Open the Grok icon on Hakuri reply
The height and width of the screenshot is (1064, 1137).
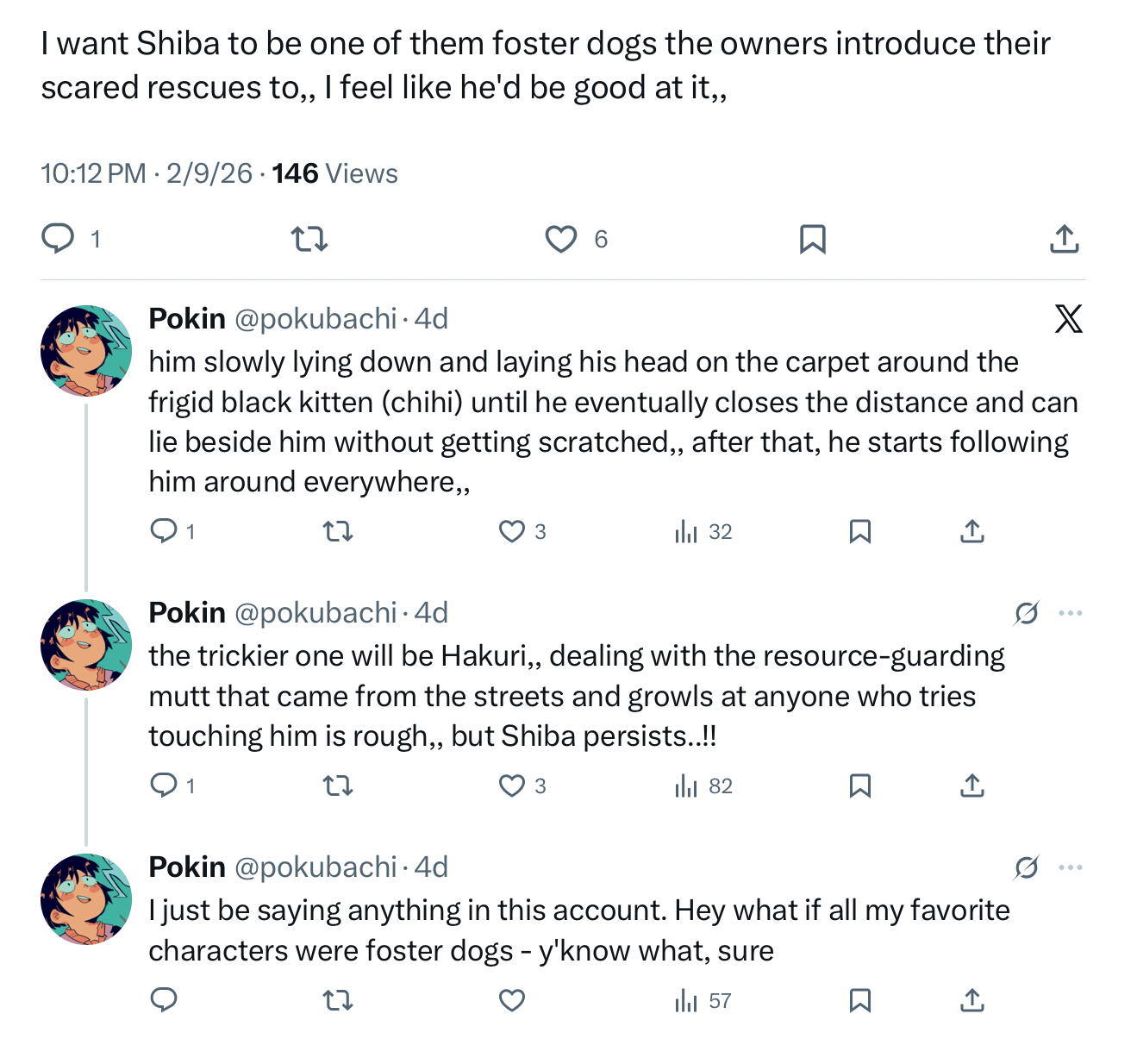coord(1026,613)
